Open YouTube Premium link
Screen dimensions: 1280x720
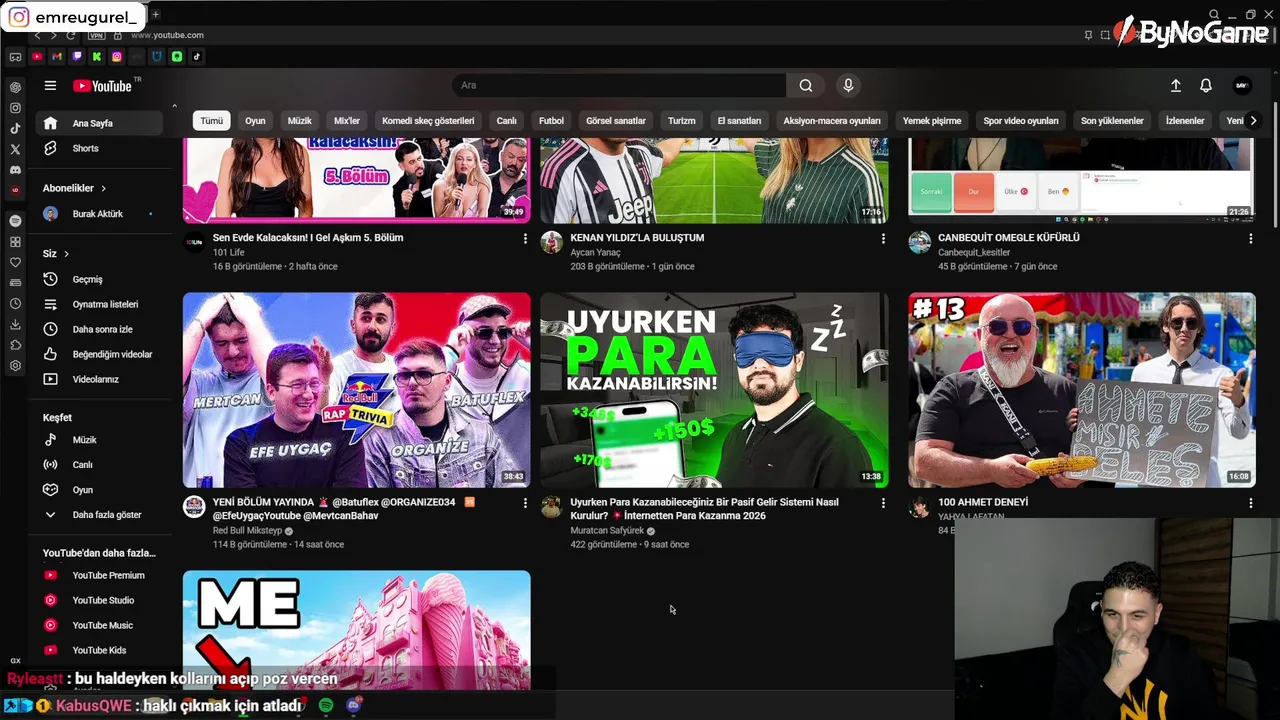pyautogui.click(x=98, y=575)
